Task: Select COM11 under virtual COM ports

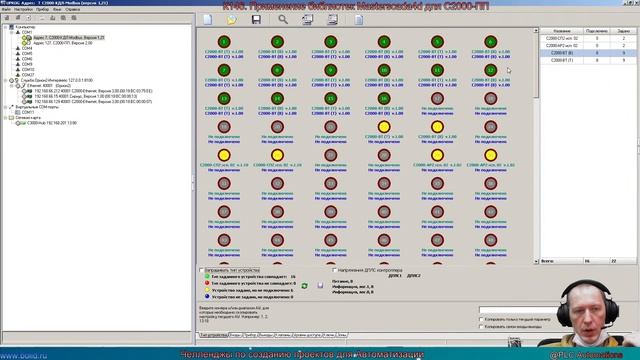Action: point(28,112)
